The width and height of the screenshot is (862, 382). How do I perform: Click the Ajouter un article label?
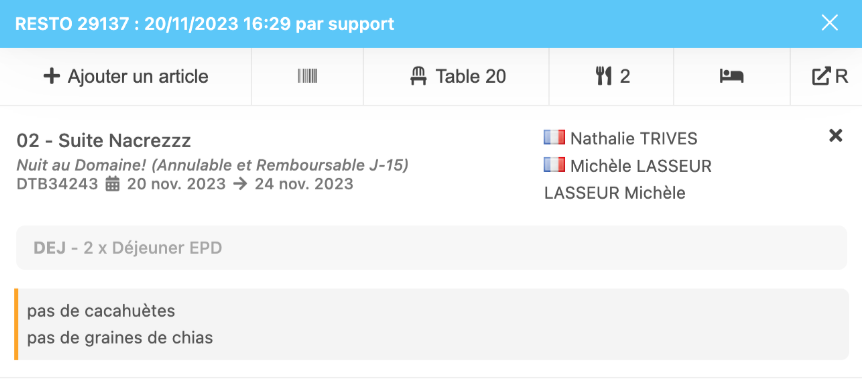(x=138, y=77)
